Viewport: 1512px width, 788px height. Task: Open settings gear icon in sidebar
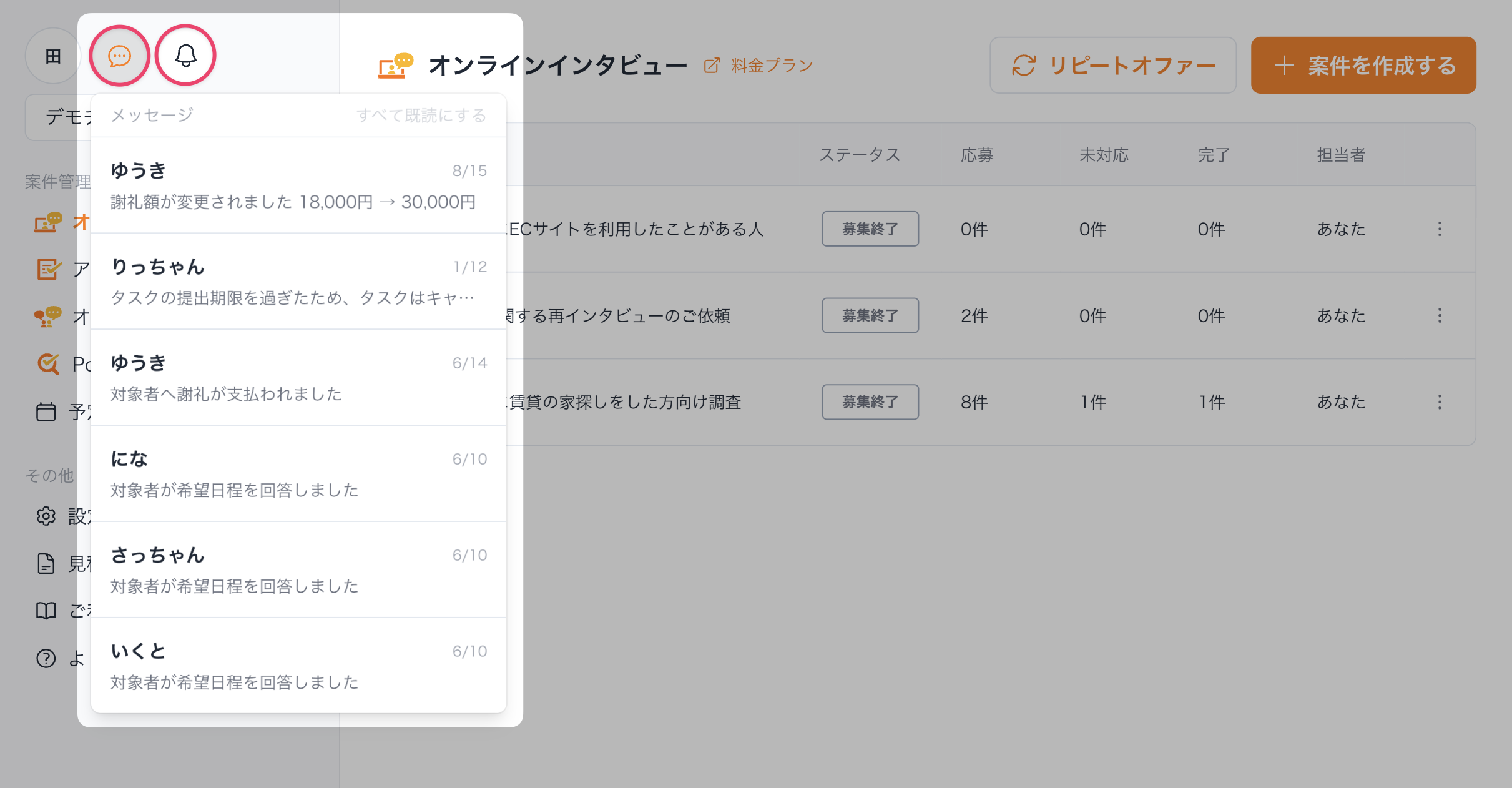click(x=46, y=516)
